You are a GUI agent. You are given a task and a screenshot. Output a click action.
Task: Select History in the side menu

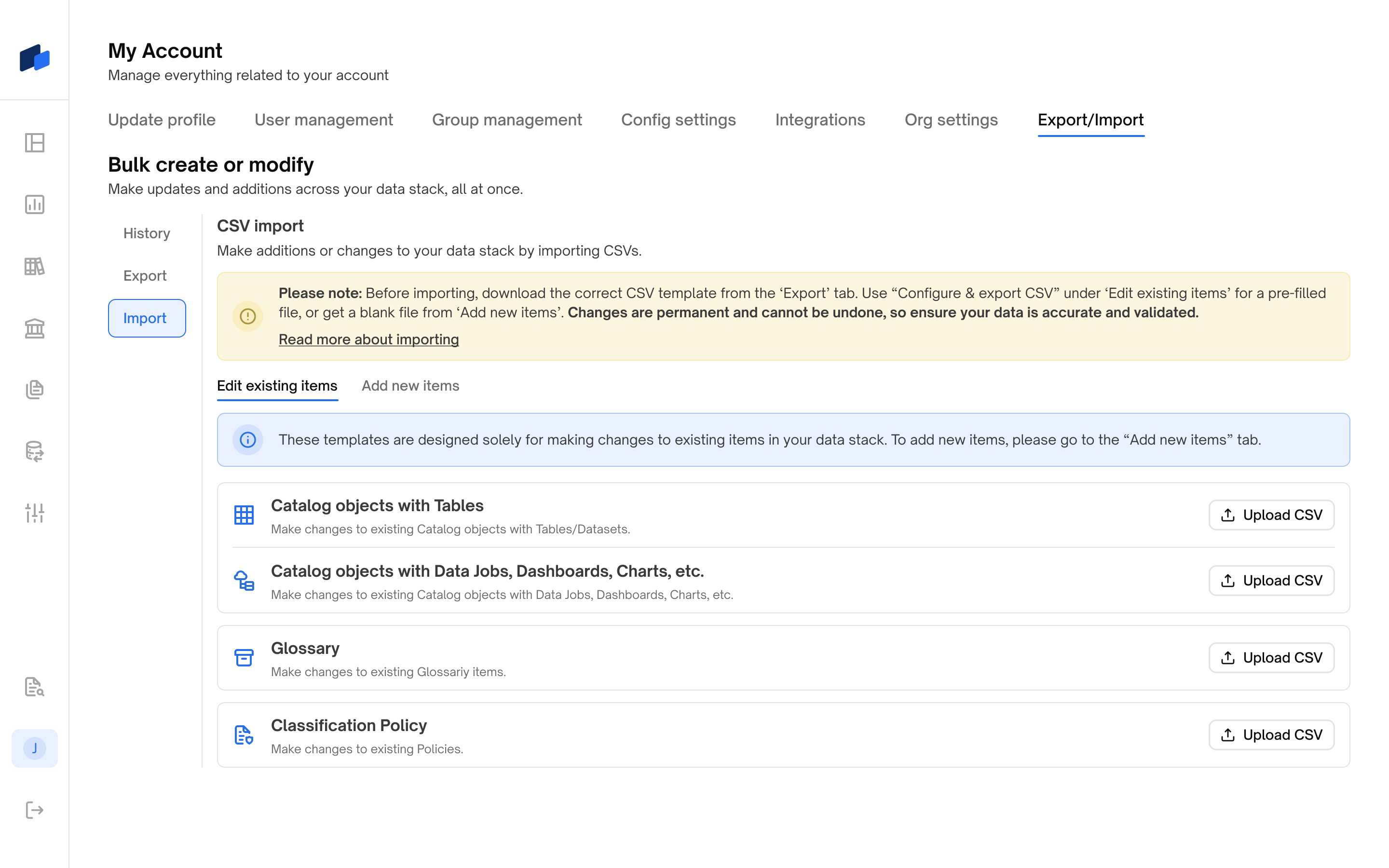coord(146,233)
